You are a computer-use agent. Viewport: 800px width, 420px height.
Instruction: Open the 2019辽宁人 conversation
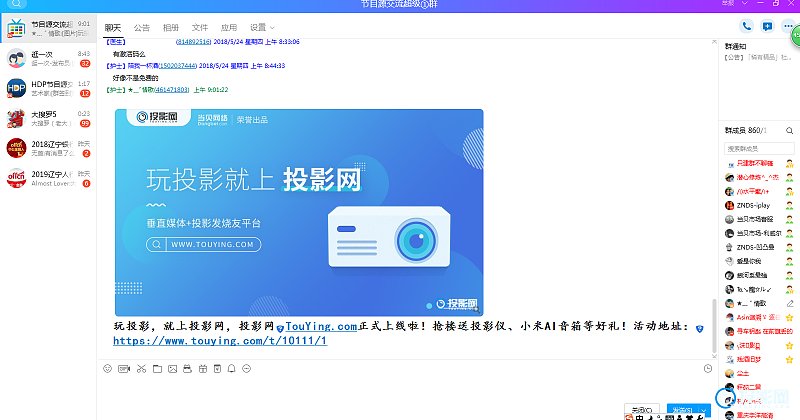[x=48, y=178]
